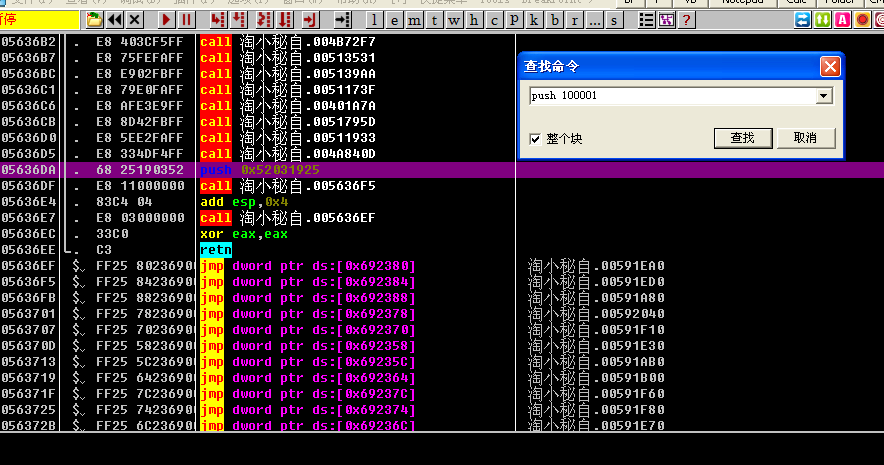The image size is (884, 465).
Task: Click comment '淘小秘自.00592040'
Action: 596,314
